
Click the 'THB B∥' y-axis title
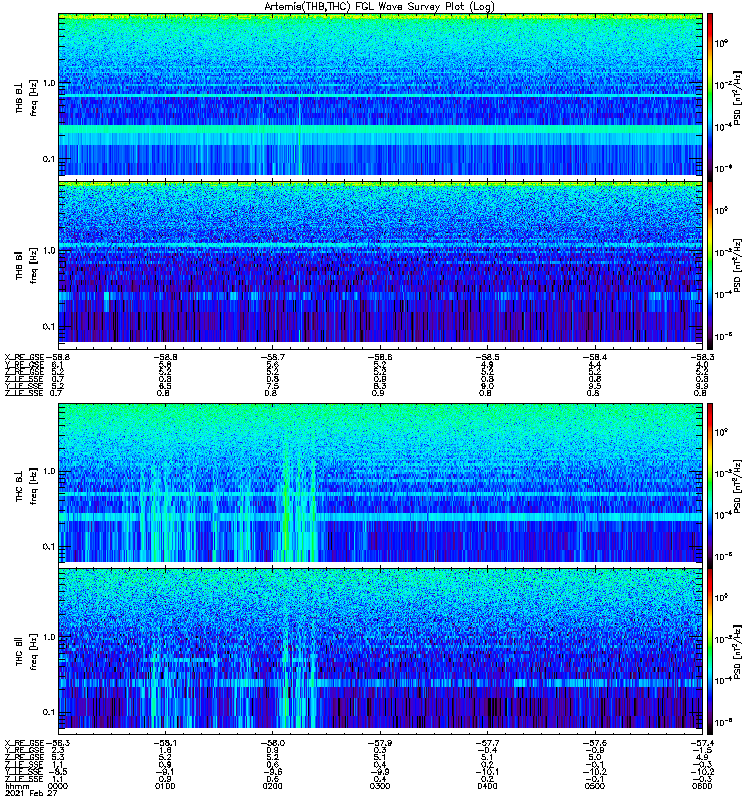point(19,265)
